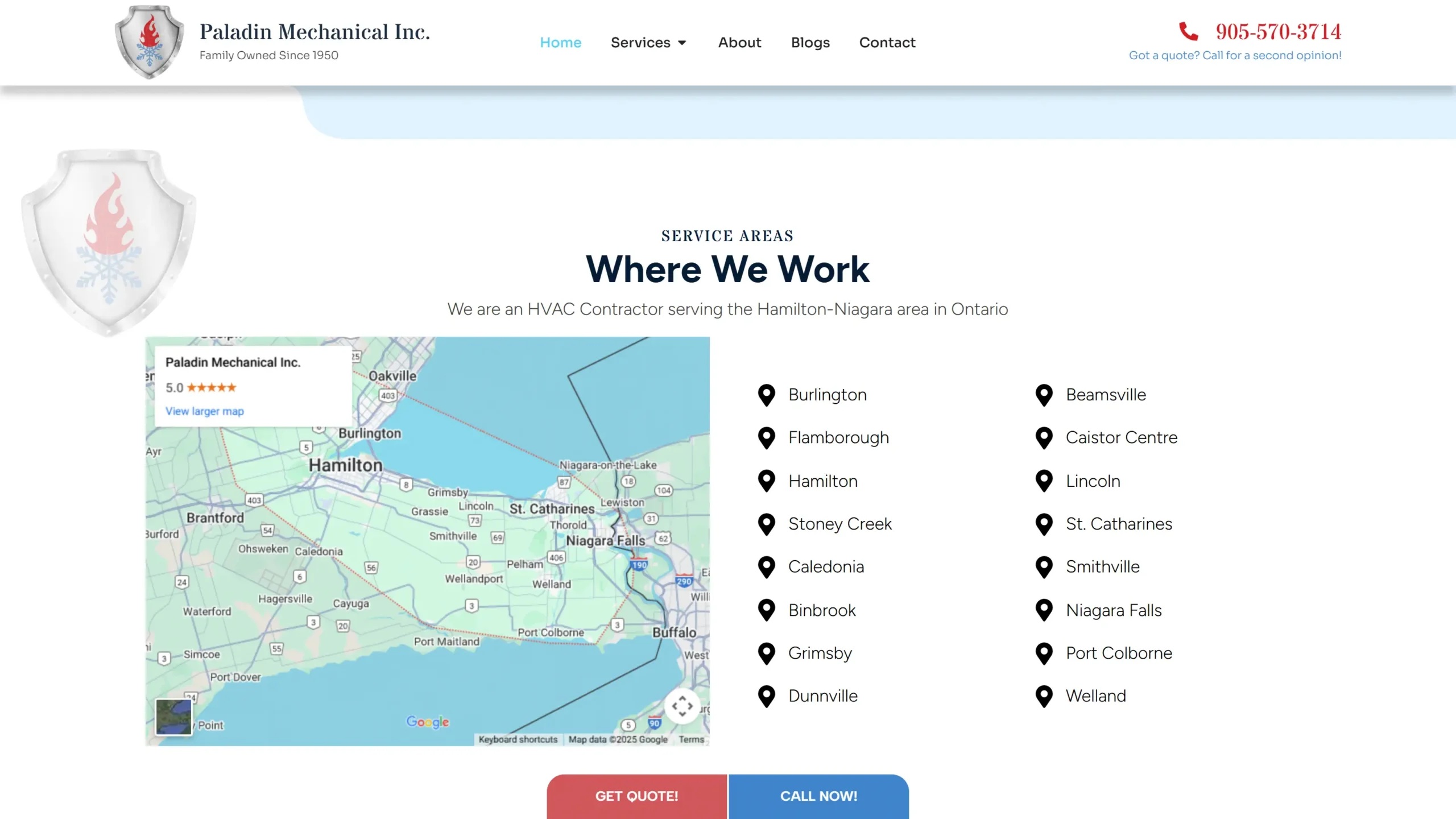Click the map Terms link
1456x819 pixels.
point(691,739)
